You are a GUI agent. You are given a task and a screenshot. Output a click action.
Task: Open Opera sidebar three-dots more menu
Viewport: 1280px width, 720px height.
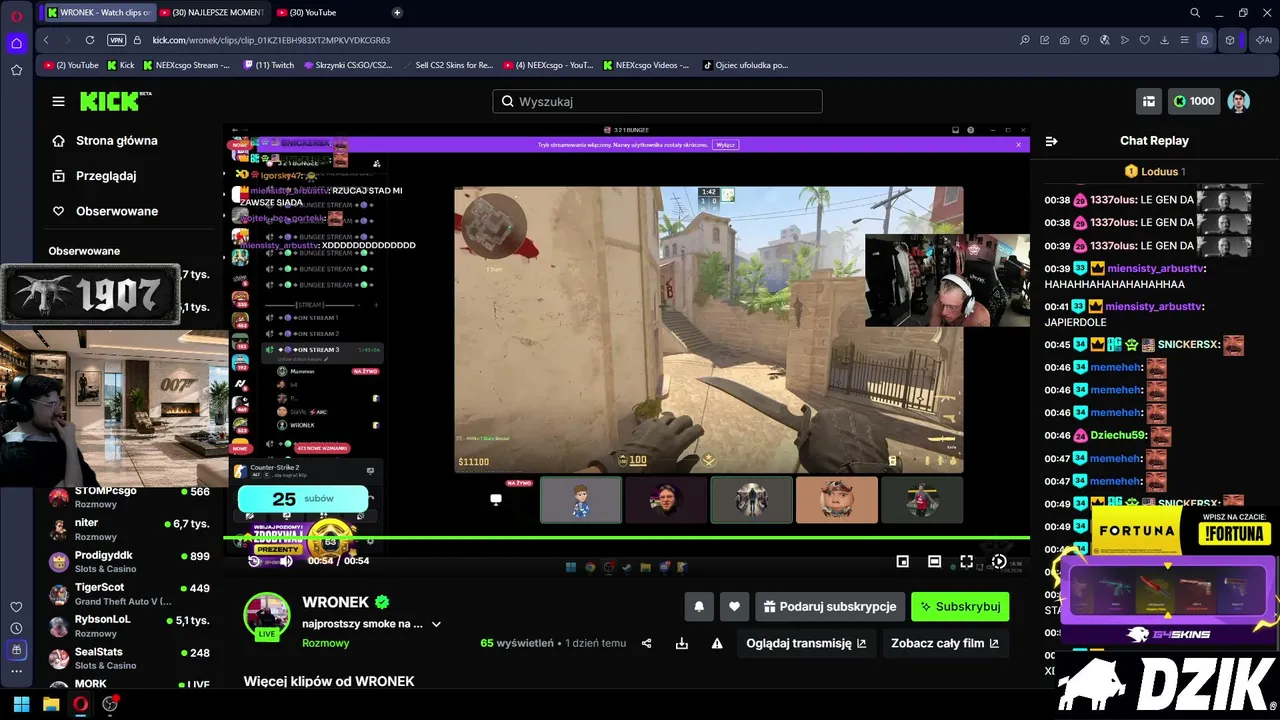pyautogui.click(x=16, y=671)
